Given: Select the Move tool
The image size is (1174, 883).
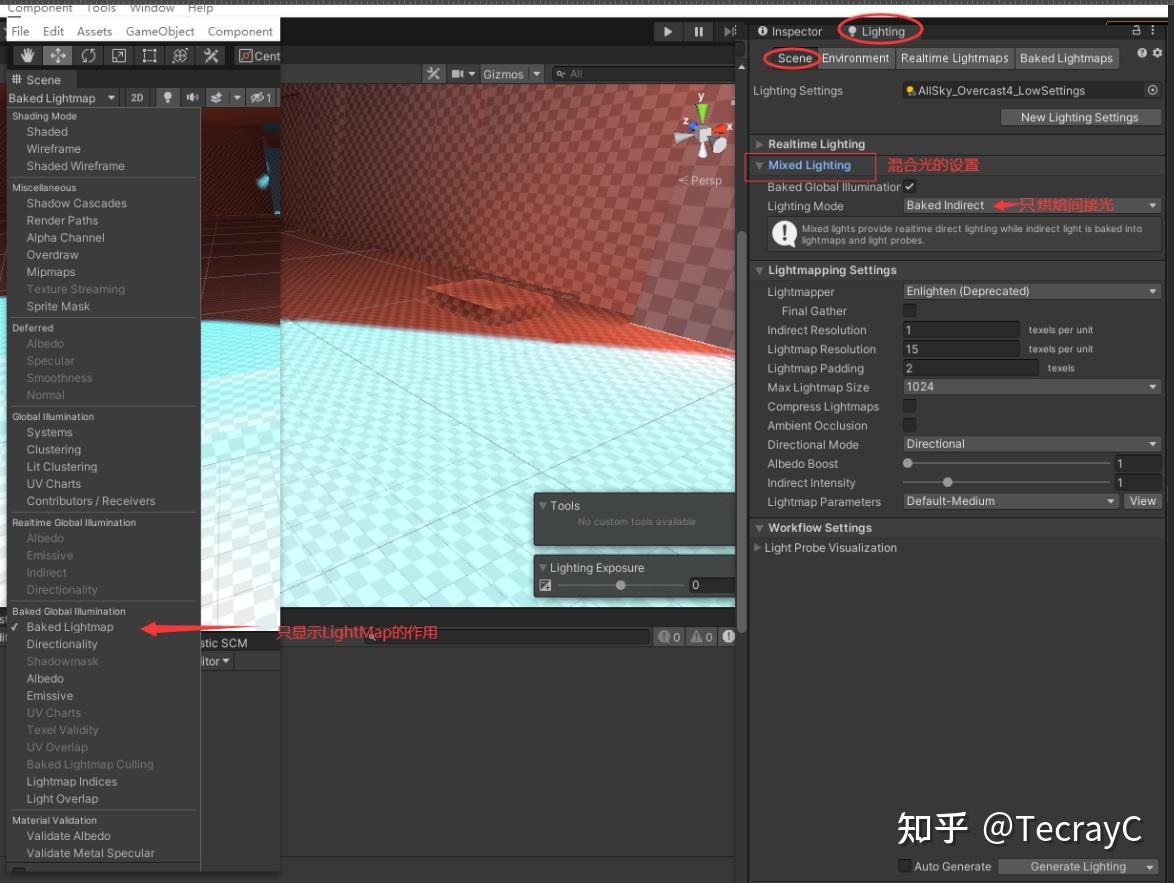Looking at the screenshot, I should point(60,55).
